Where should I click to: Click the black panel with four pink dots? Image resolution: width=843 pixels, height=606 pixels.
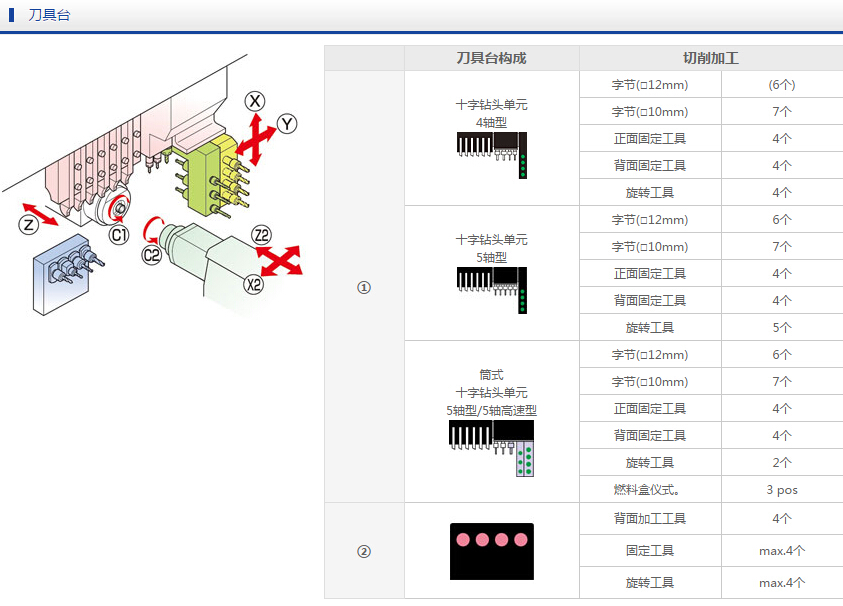tap(491, 550)
